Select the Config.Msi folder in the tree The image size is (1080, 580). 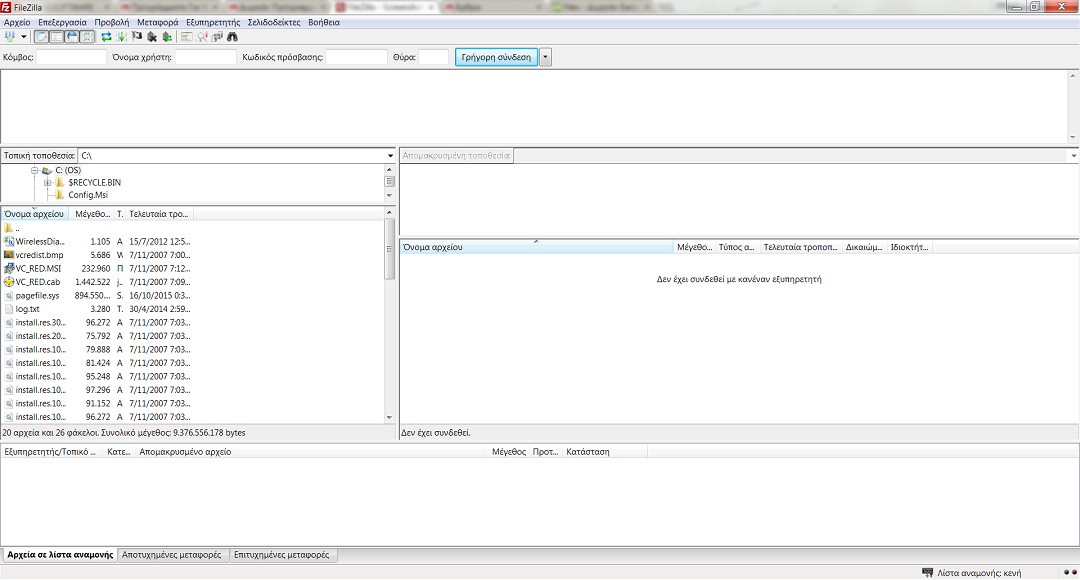pos(88,195)
